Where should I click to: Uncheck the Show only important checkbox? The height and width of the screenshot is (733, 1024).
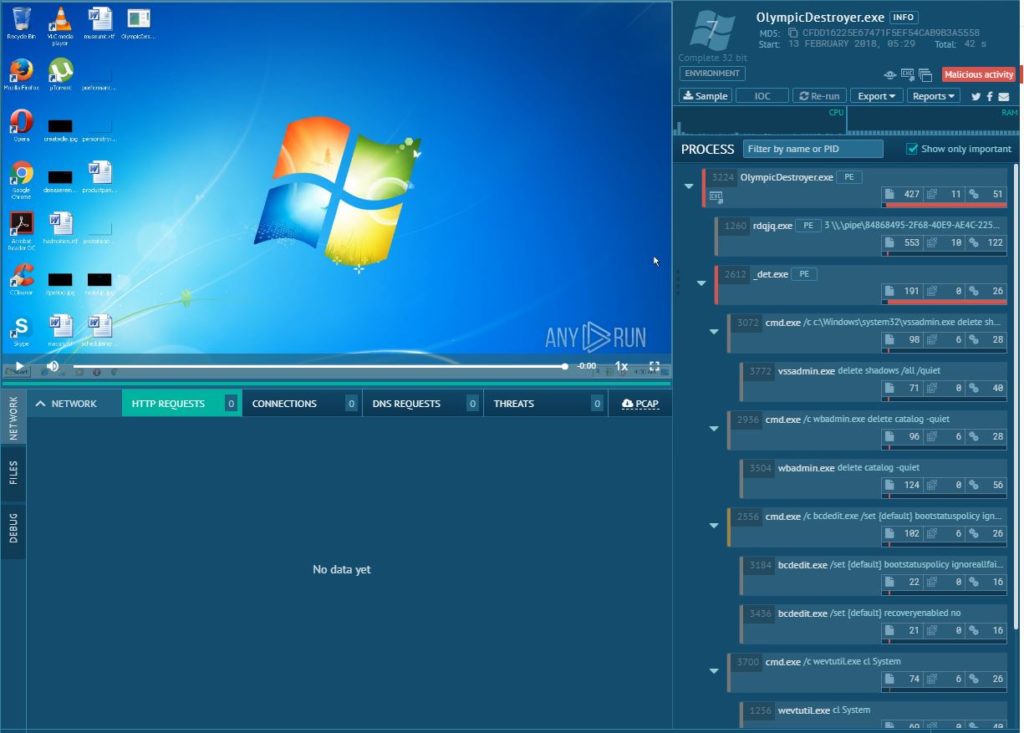click(x=911, y=149)
